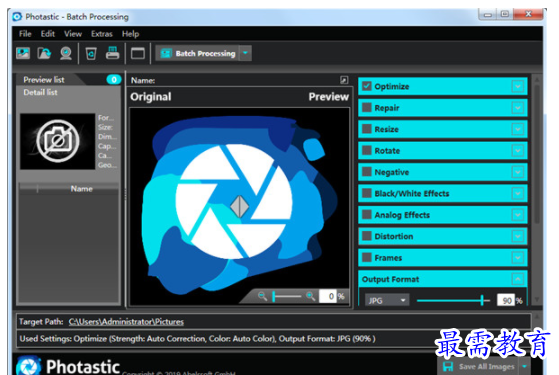Expand the Rotate section arrow
This screenshot has width=559, height=375.
518,150
